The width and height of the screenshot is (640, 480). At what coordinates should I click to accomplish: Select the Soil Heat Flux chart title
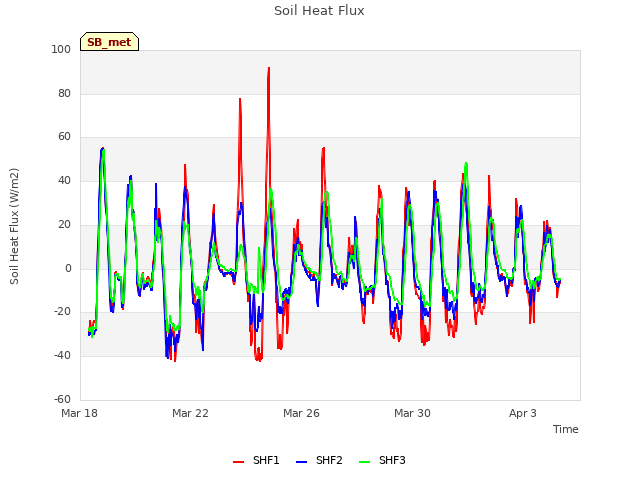tap(319, 11)
